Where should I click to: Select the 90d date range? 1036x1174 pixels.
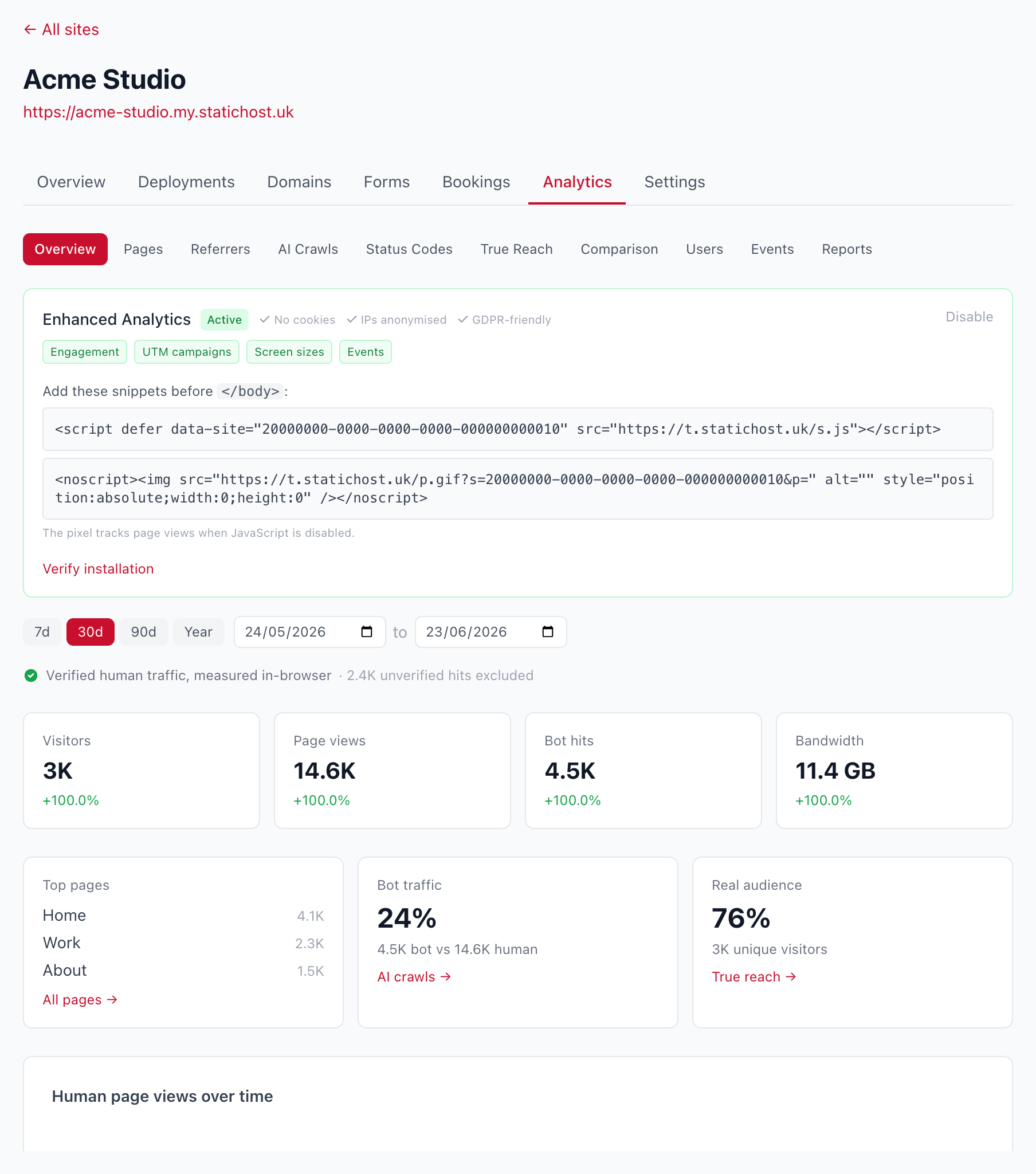tap(144, 632)
